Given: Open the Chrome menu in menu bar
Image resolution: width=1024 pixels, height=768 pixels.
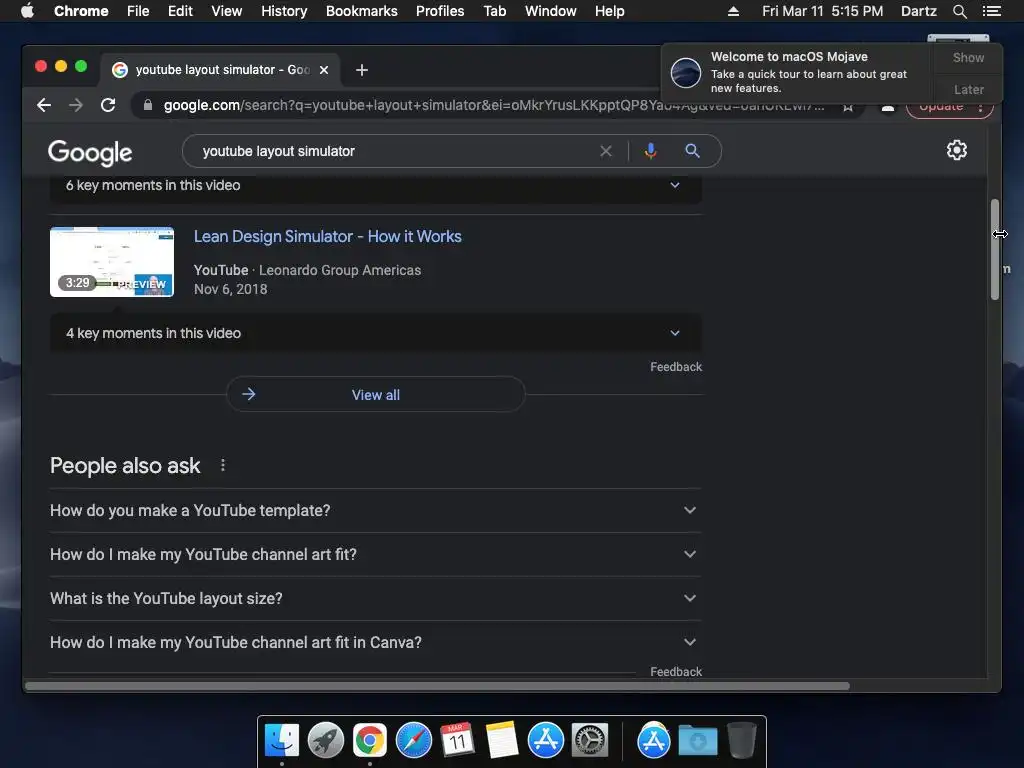Looking at the screenshot, I should (81, 11).
